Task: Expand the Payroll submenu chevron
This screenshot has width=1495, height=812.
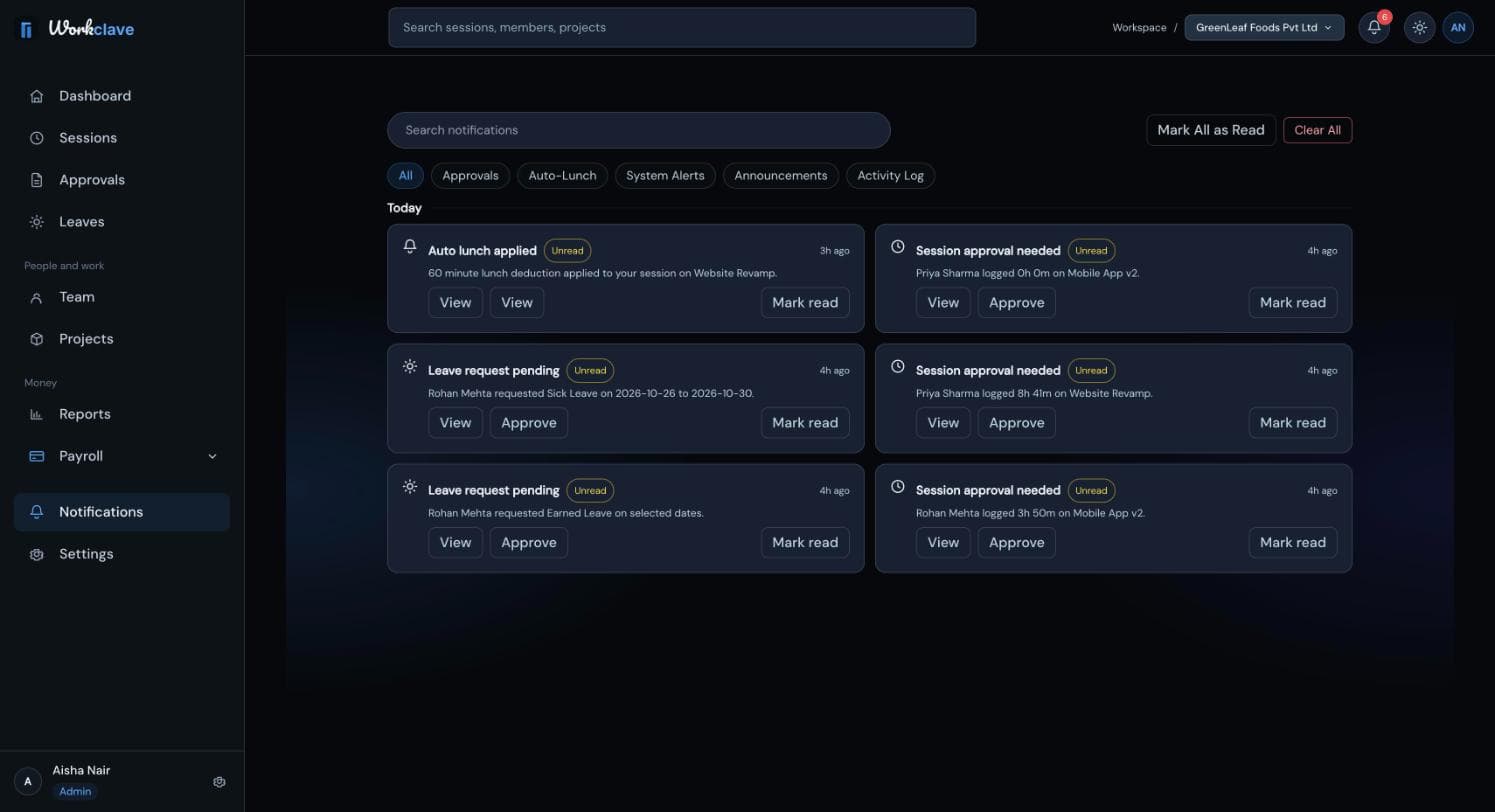Action: 212,456
